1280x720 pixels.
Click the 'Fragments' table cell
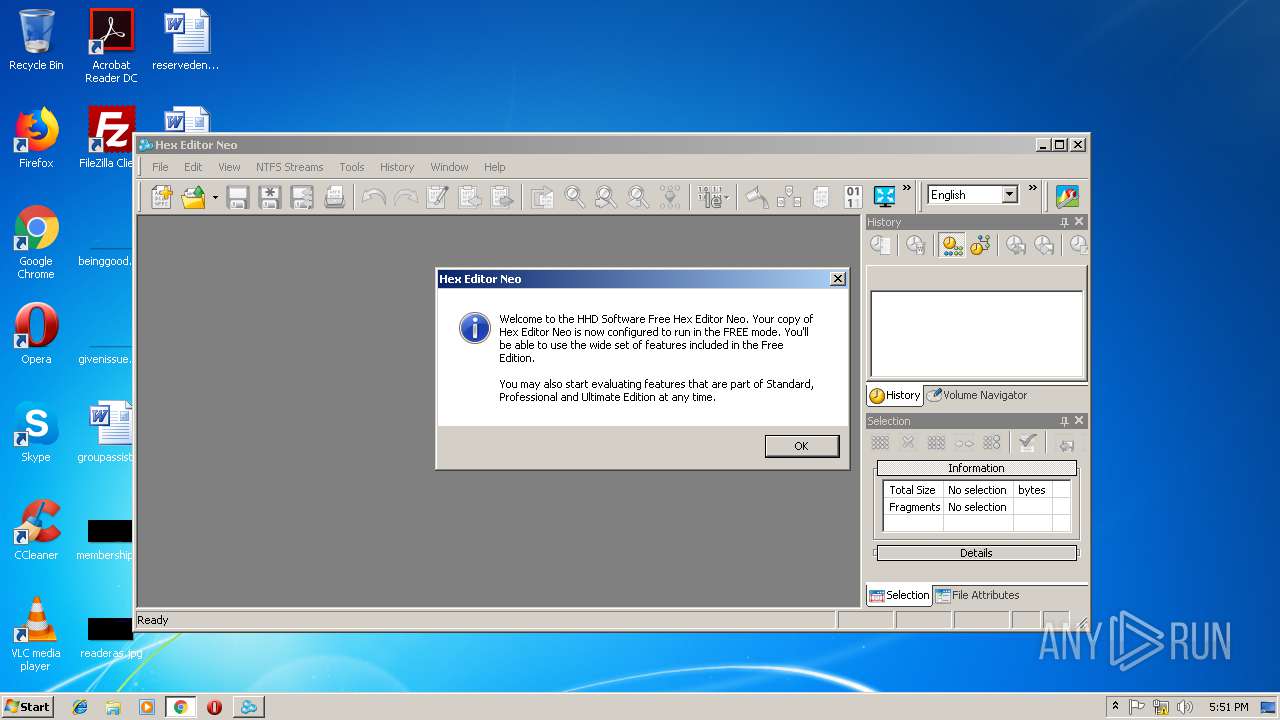click(914, 507)
